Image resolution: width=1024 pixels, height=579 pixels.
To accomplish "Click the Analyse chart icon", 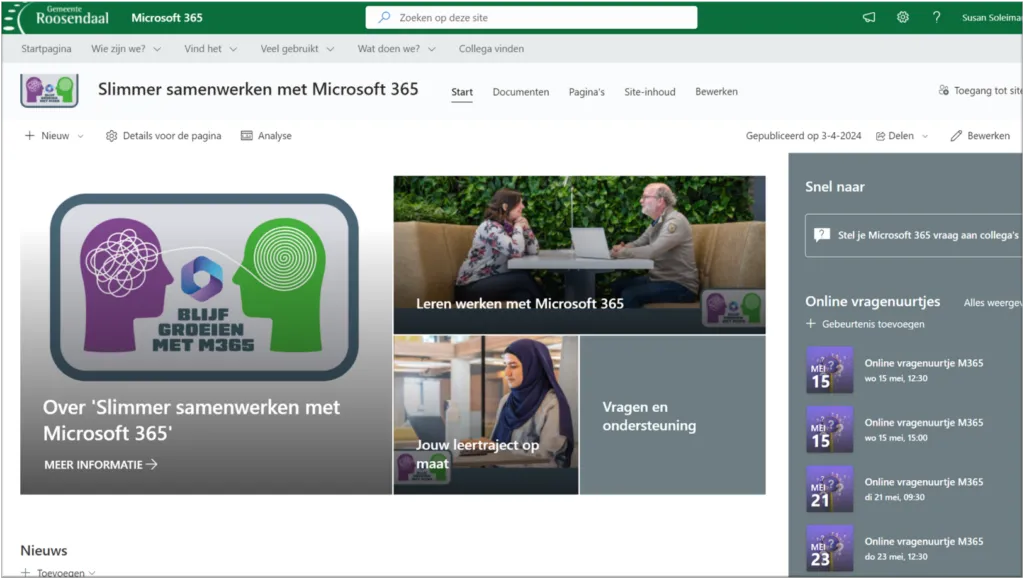I will 246,136.
